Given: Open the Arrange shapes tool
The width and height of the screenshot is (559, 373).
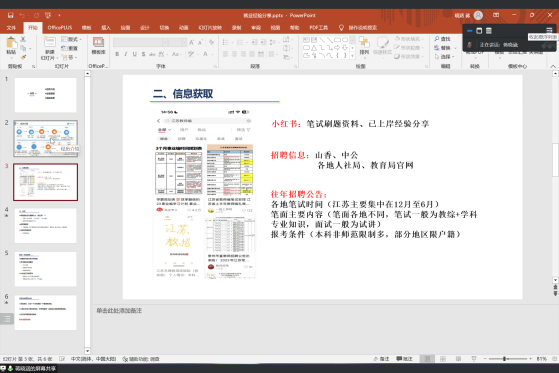Looking at the screenshot, I should [364, 45].
